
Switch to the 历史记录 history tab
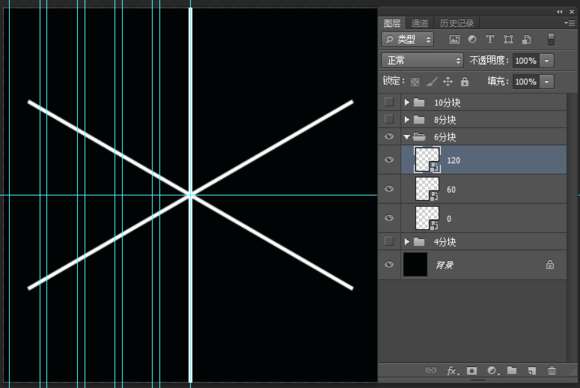pos(457,23)
